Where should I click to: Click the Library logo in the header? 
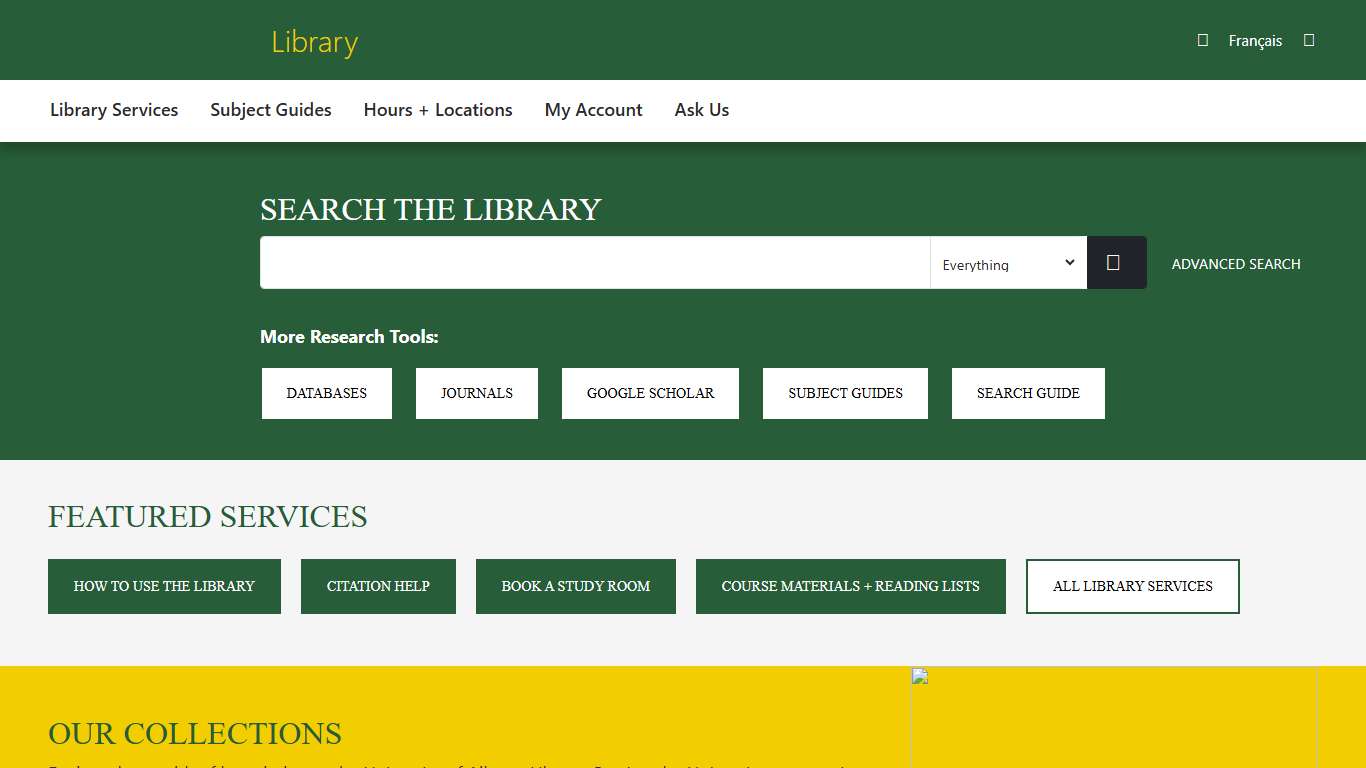pos(314,41)
